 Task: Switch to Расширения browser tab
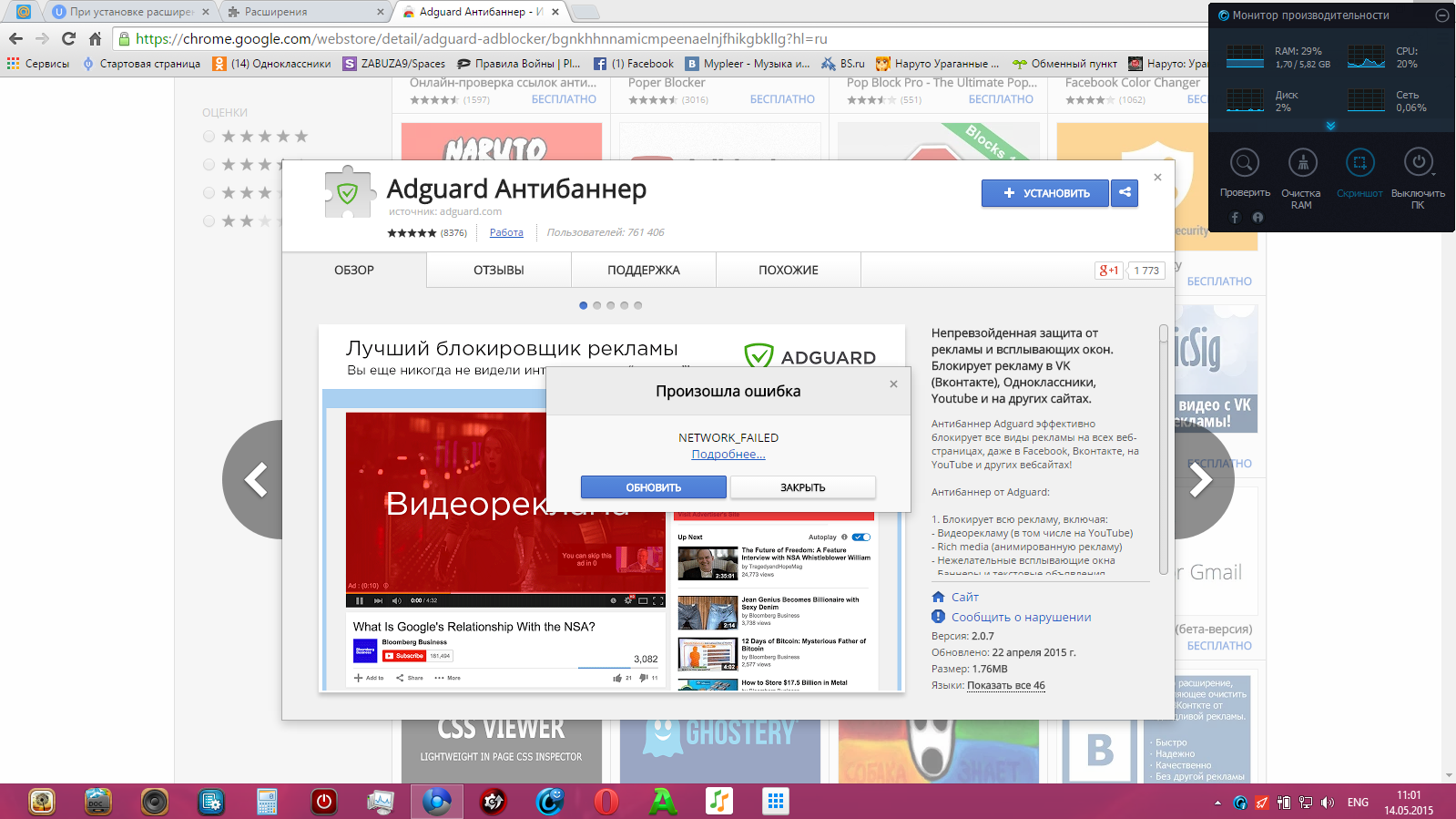click(x=304, y=12)
